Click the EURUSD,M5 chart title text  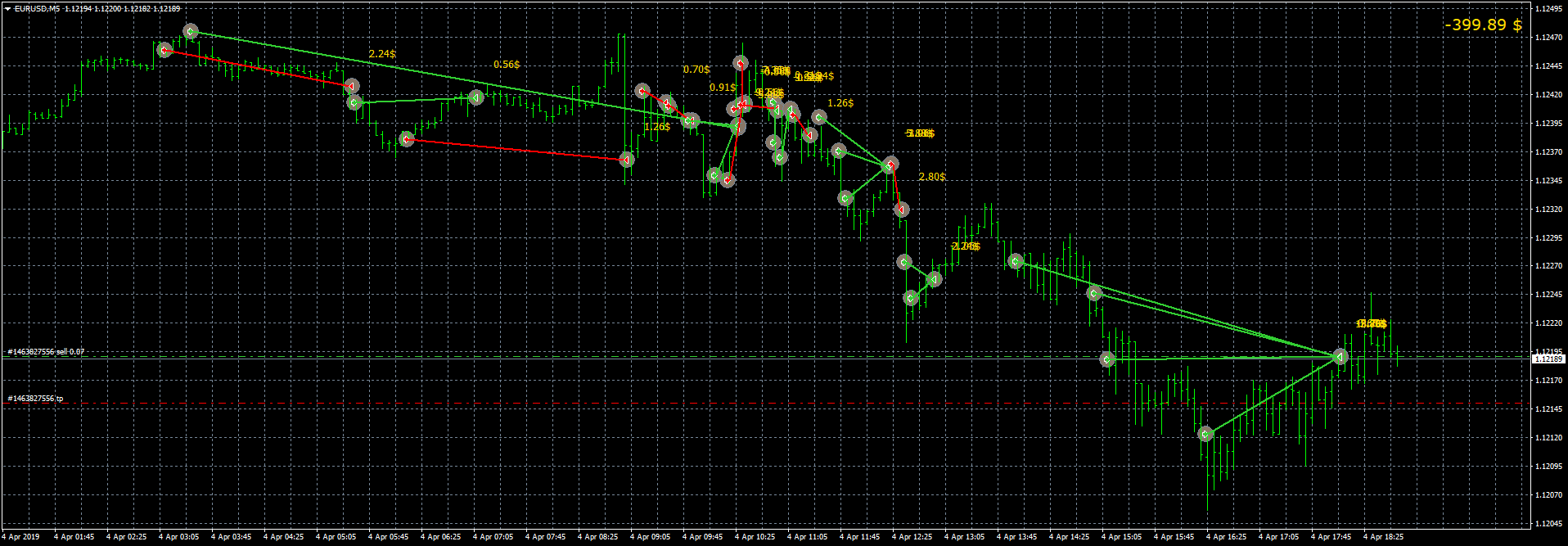[x=37, y=9]
